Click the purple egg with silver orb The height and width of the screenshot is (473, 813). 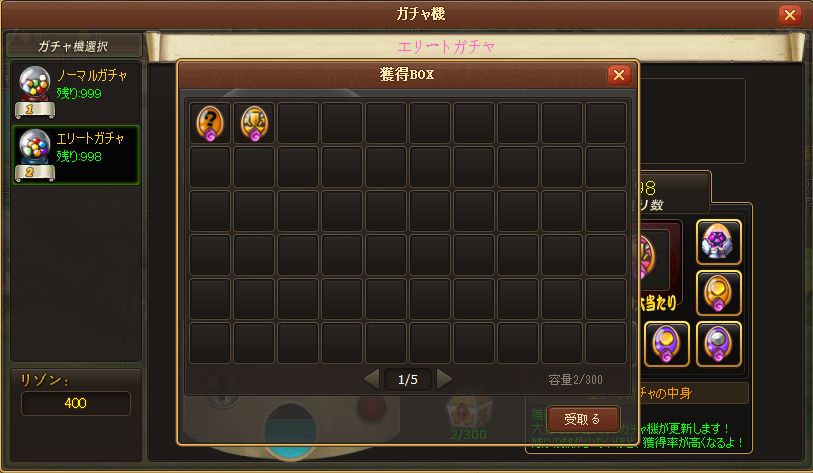pyautogui.click(x=718, y=344)
